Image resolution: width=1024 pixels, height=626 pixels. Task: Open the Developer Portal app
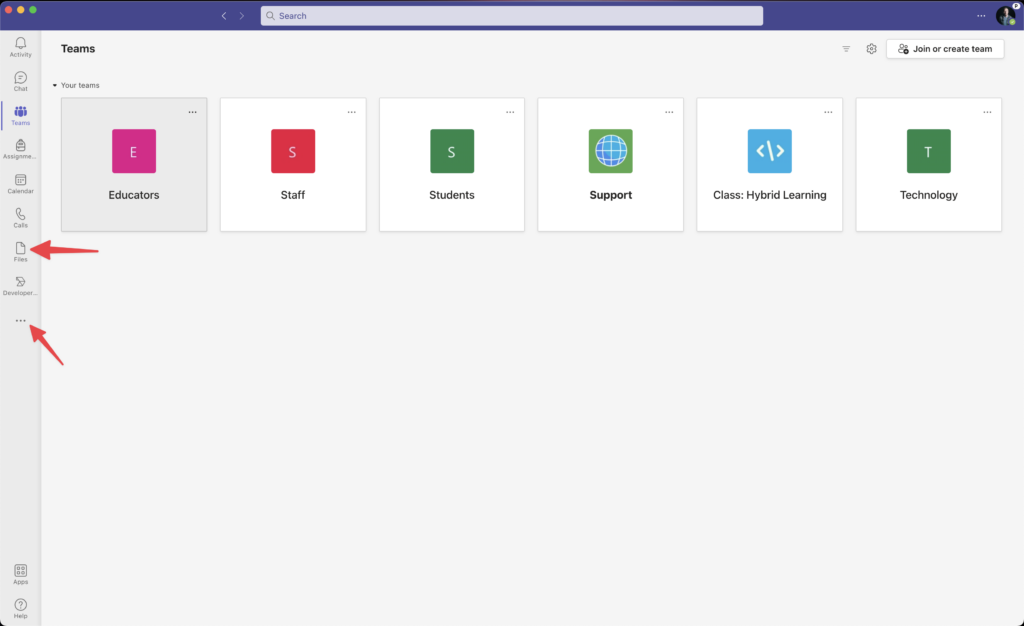pyautogui.click(x=20, y=286)
